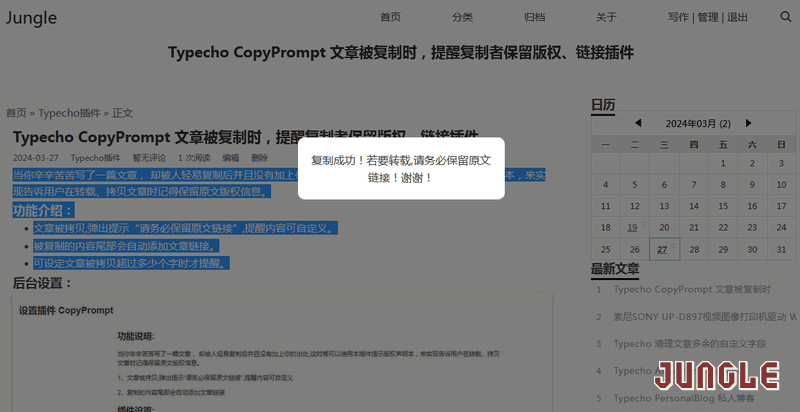Click calendar date 1

(723, 164)
